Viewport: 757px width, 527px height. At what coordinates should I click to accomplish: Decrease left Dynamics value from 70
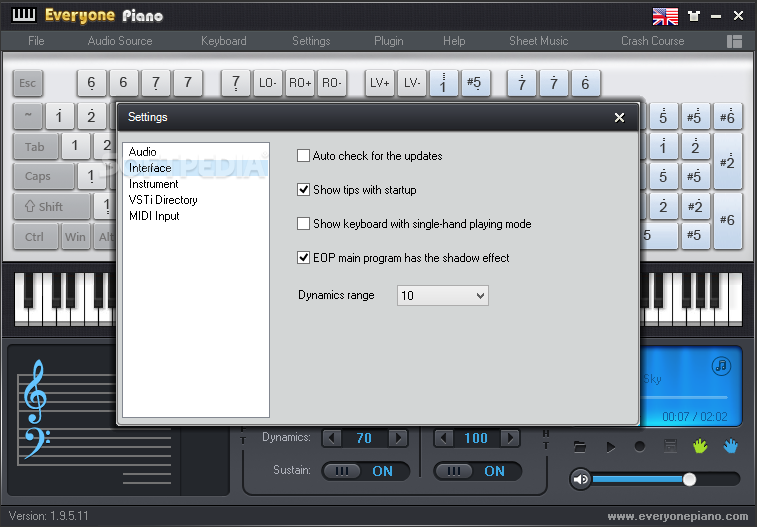[332, 438]
